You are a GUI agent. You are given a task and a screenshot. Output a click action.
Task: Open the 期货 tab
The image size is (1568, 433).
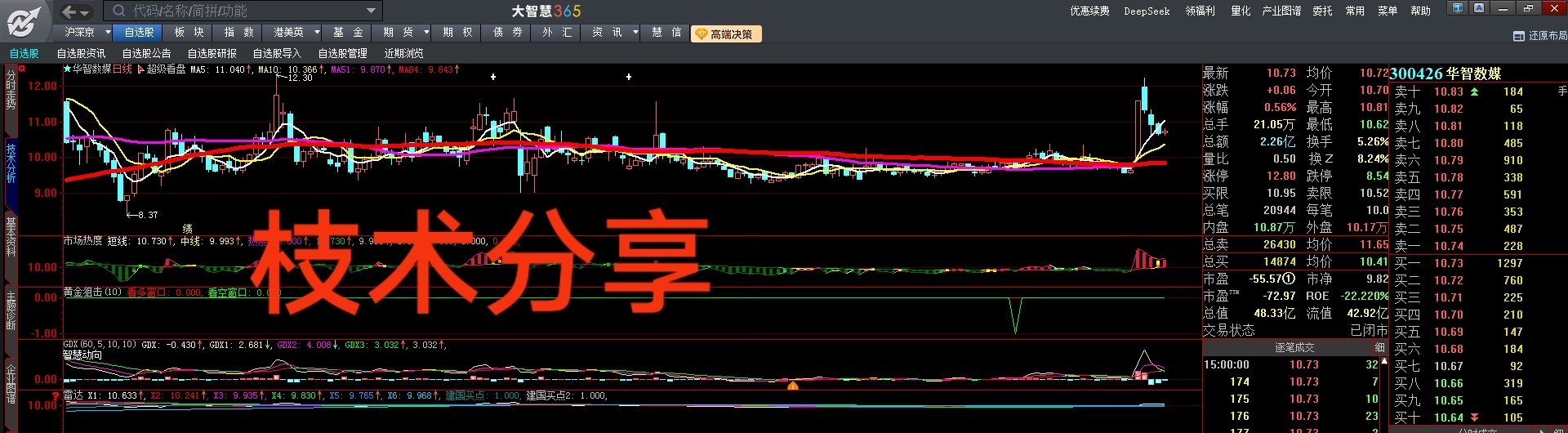pos(398,33)
